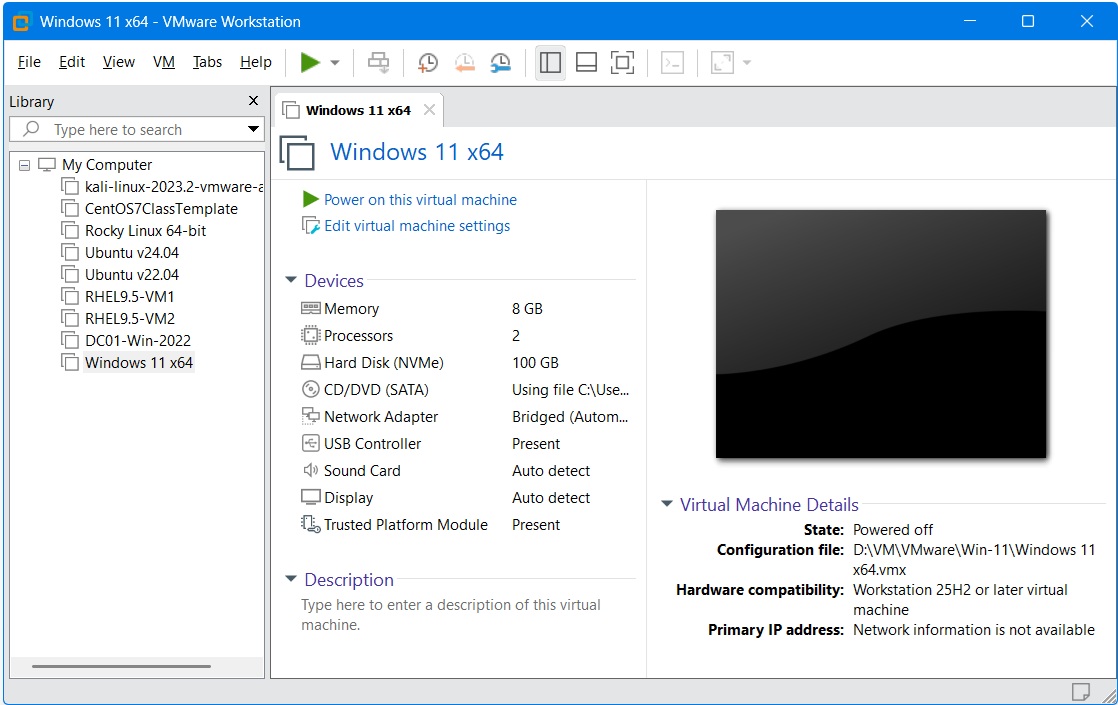This screenshot has width=1118, height=705.
Task: Click the library horizontal scrollbar
Action: click(x=121, y=667)
